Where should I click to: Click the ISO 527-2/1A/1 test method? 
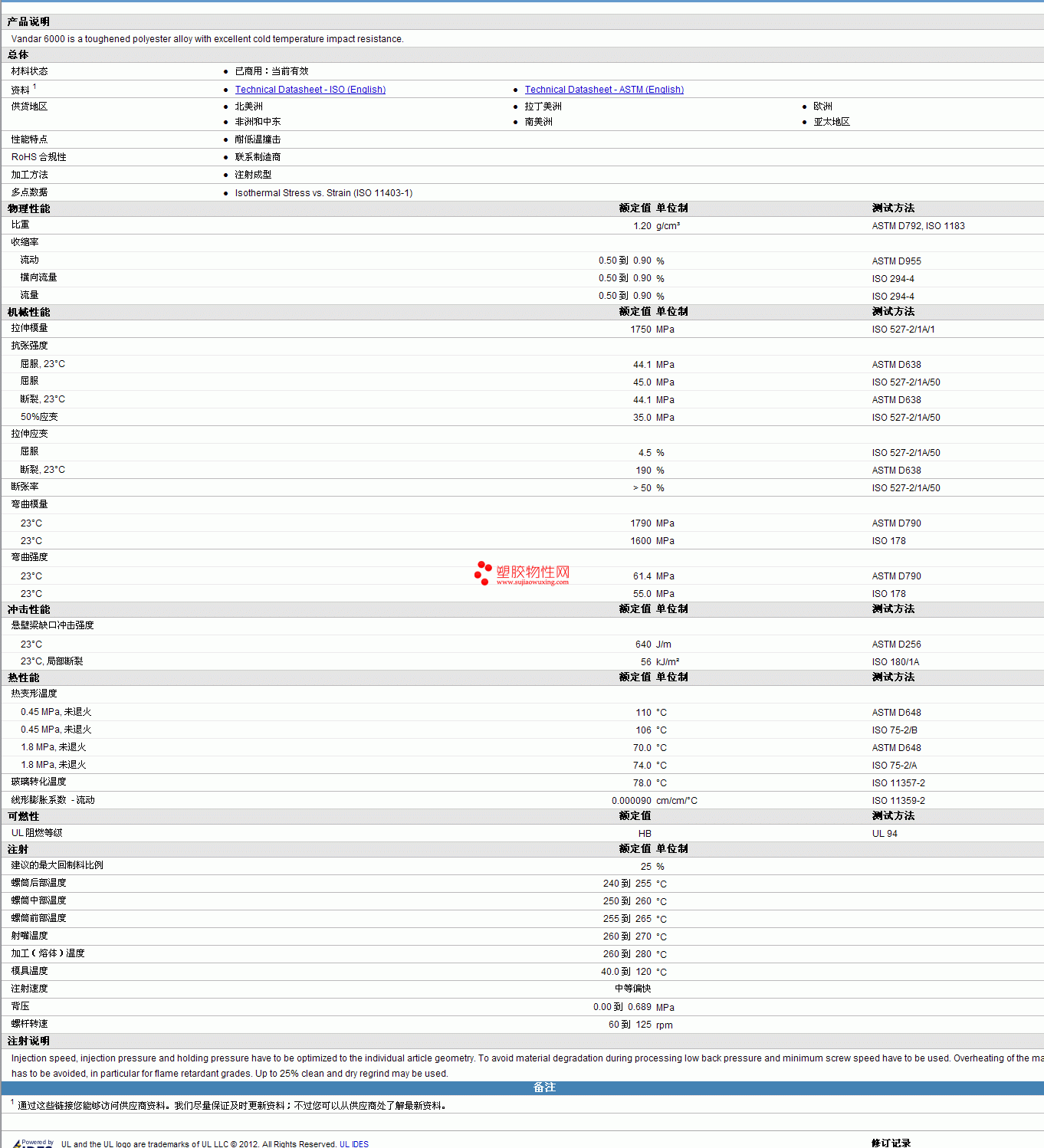[904, 330]
